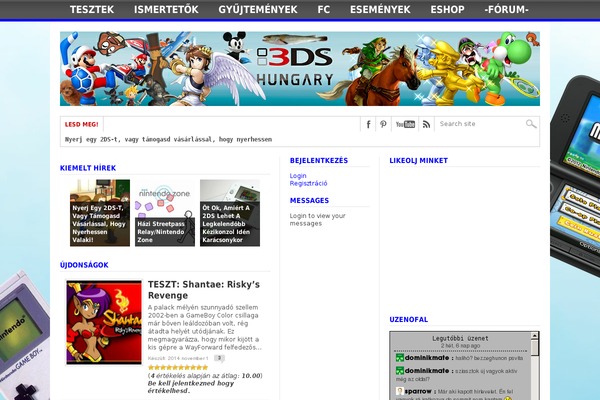This screenshot has height=400, width=600.
Task: Open featured news Nyerj Egy 2DS-T thumbnail
Action: [100, 213]
